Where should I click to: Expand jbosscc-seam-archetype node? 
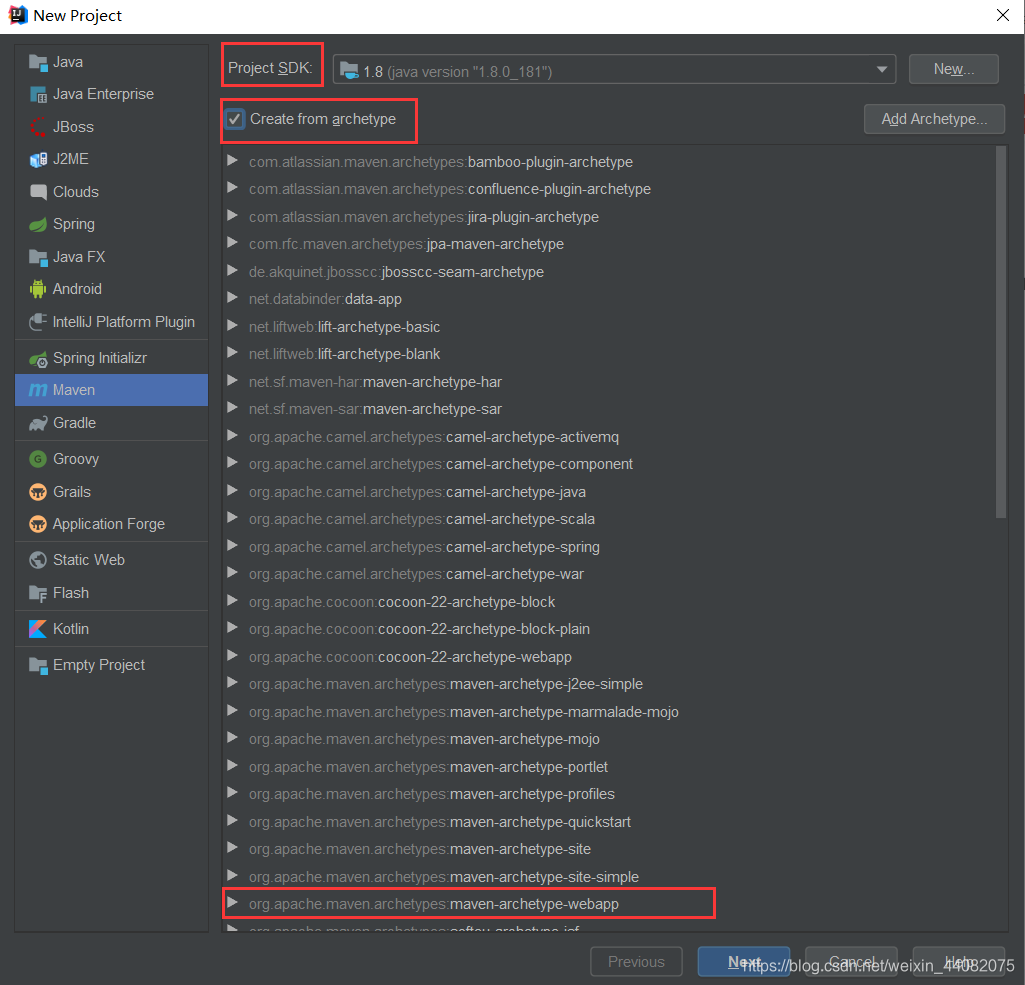pos(232,271)
